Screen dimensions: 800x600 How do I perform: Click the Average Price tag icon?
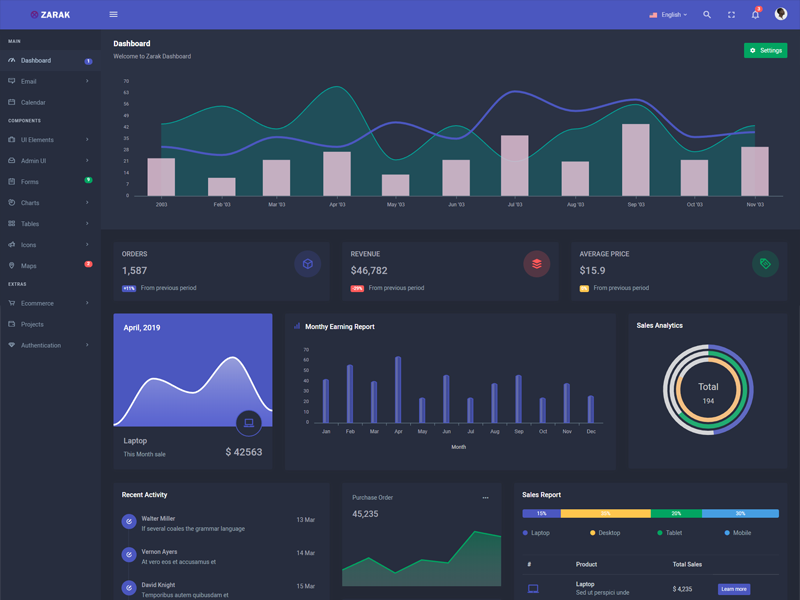[x=766, y=264]
